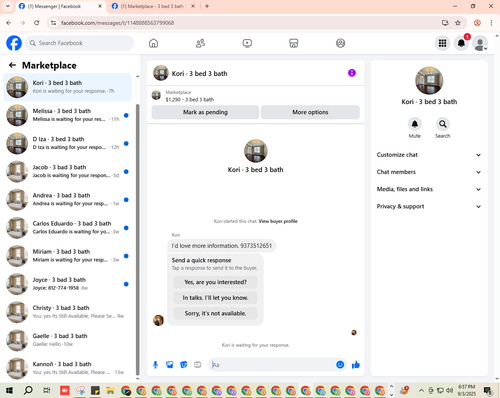Click Mark as pending button

coord(205,112)
